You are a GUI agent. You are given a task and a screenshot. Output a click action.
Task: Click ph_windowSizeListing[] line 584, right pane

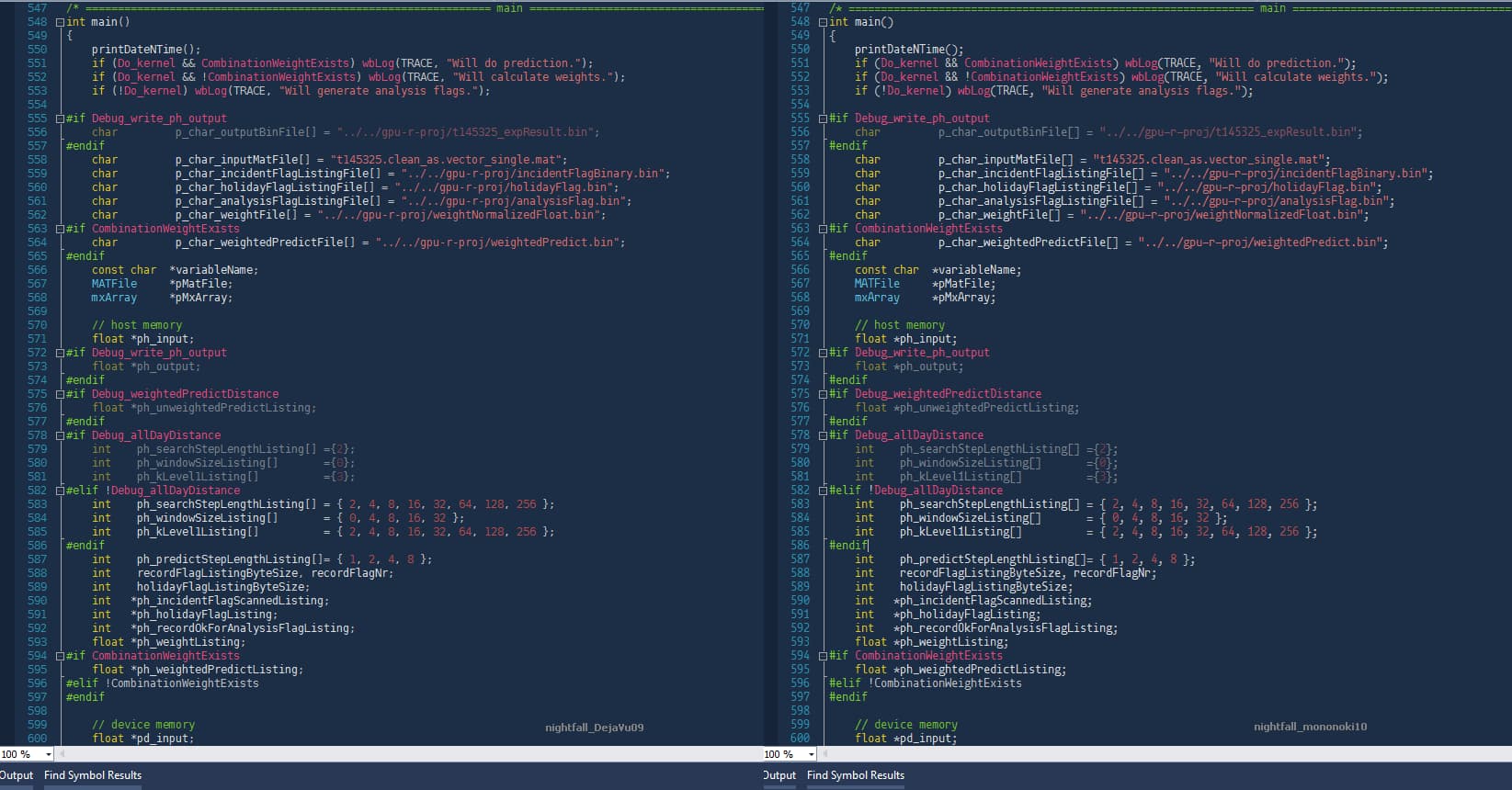[970, 518]
